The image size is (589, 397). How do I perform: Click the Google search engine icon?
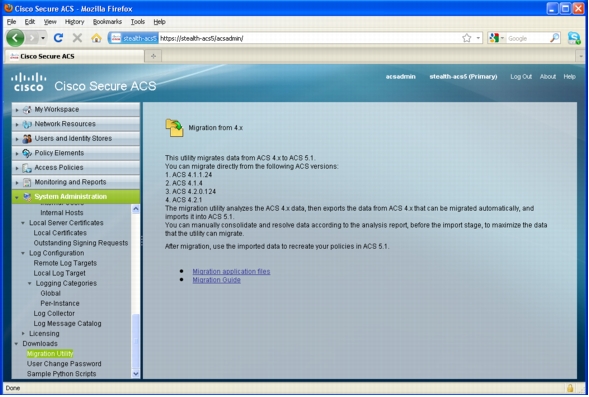[x=494, y=38]
